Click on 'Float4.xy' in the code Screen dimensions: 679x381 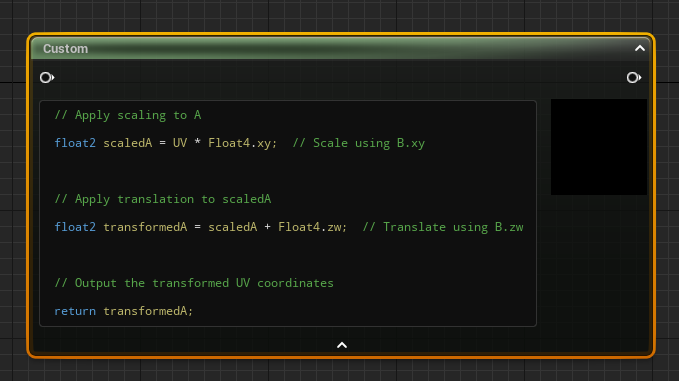tap(239, 143)
